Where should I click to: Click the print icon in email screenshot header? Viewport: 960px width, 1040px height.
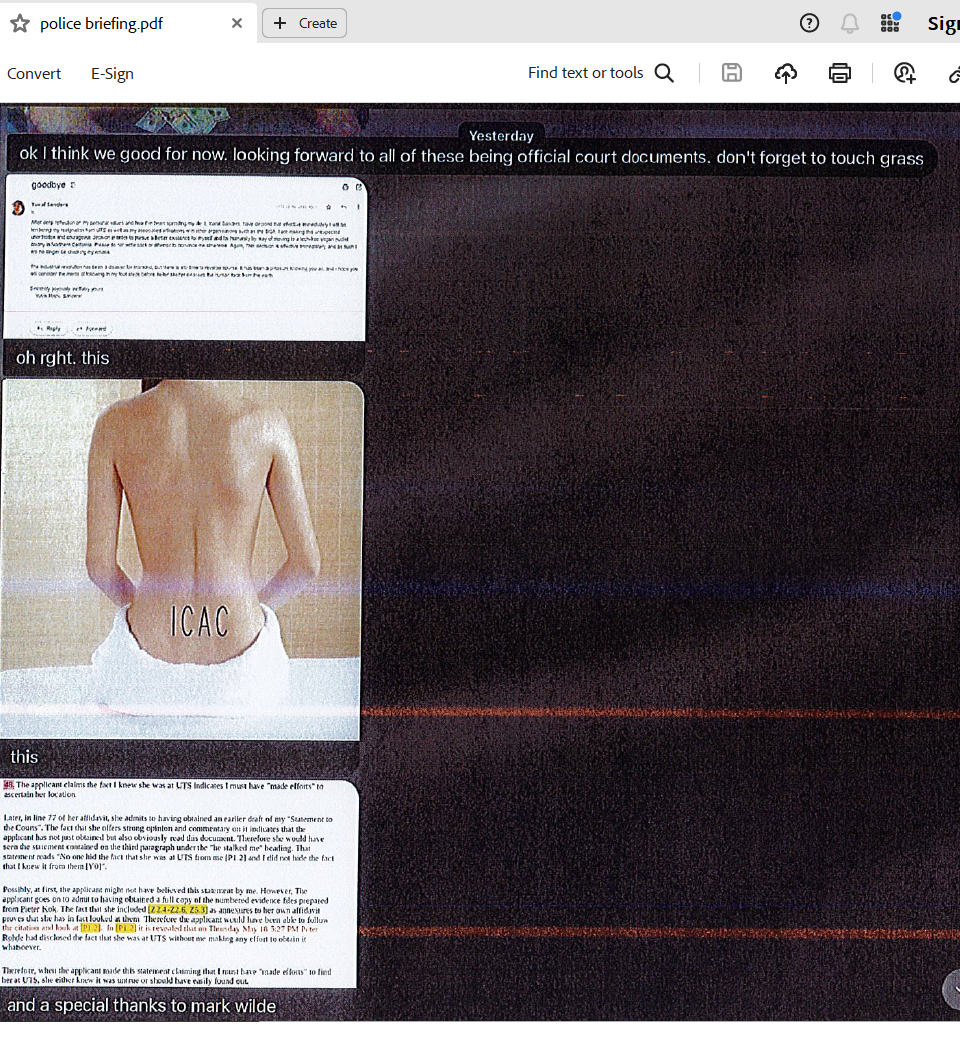pyautogui.click(x=345, y=187)
